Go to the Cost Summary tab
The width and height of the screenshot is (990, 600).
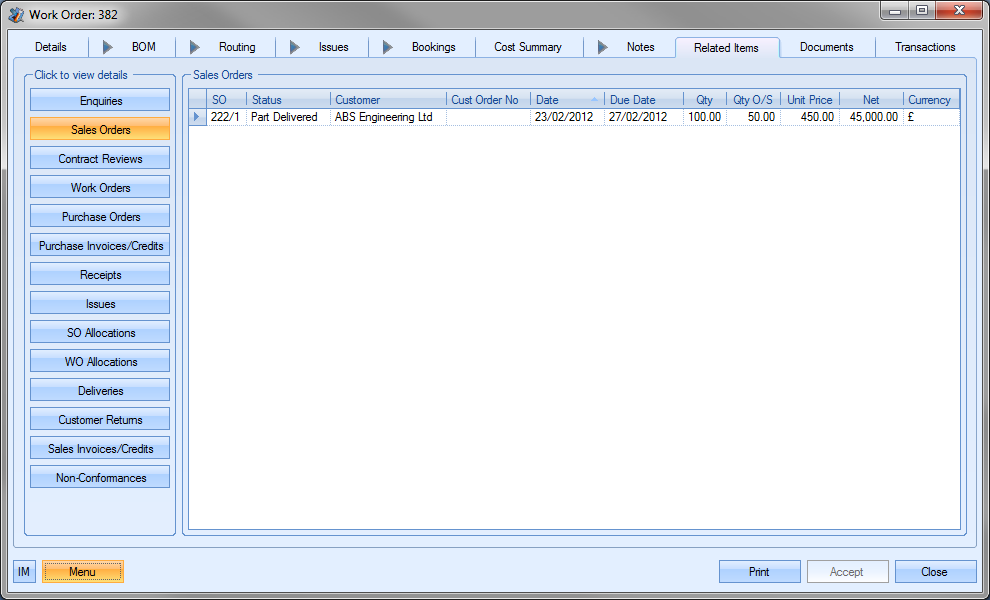coord(527,47)
